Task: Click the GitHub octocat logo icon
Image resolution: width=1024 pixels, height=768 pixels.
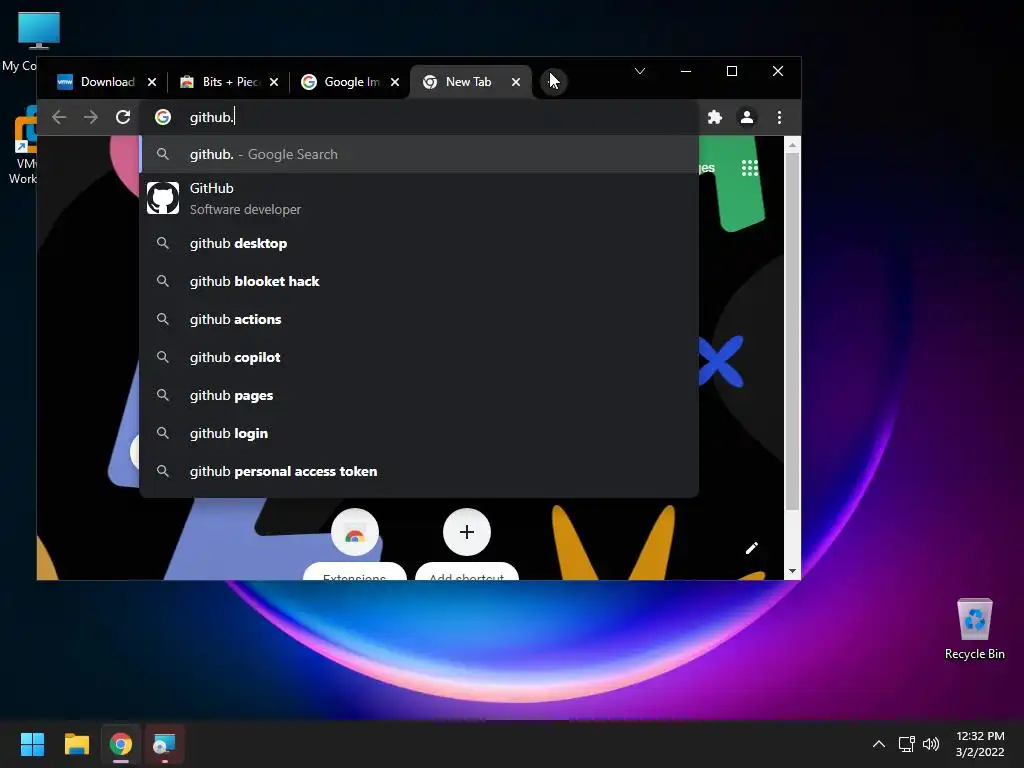Action: [163, 198]
